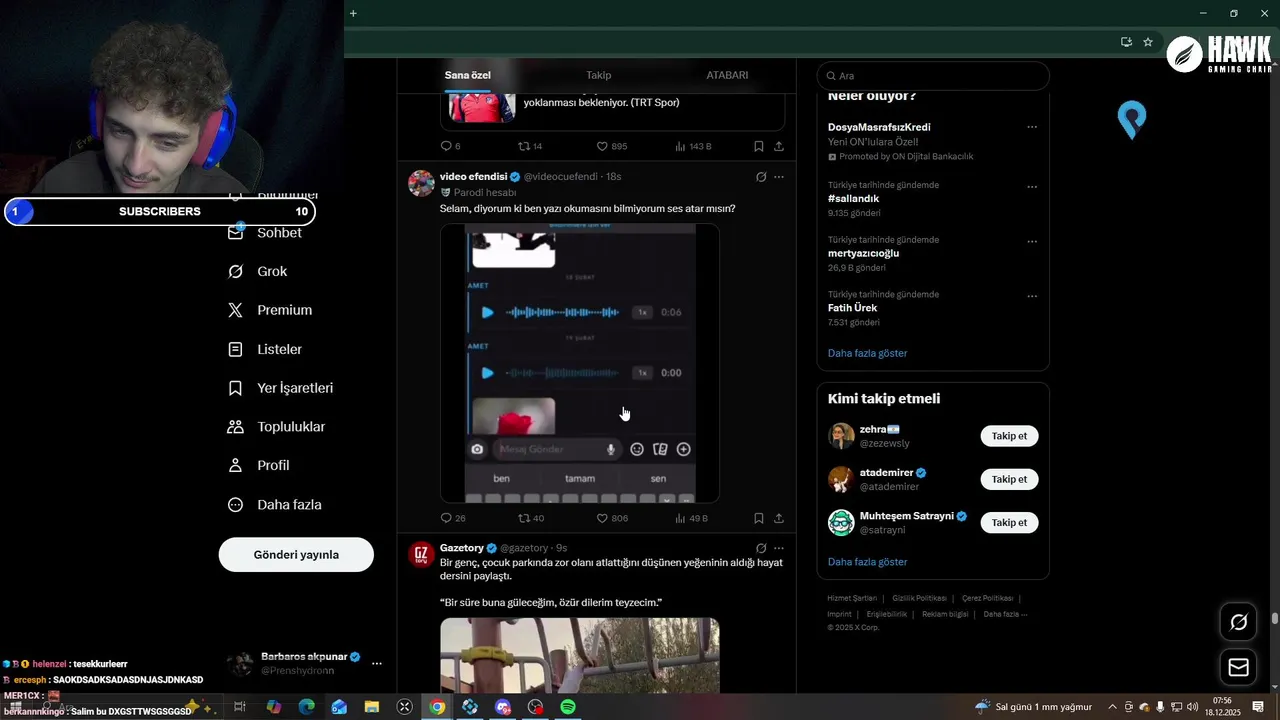Follow atademirer
The image size is (1280, 720).
click(x=1009, y=479)
